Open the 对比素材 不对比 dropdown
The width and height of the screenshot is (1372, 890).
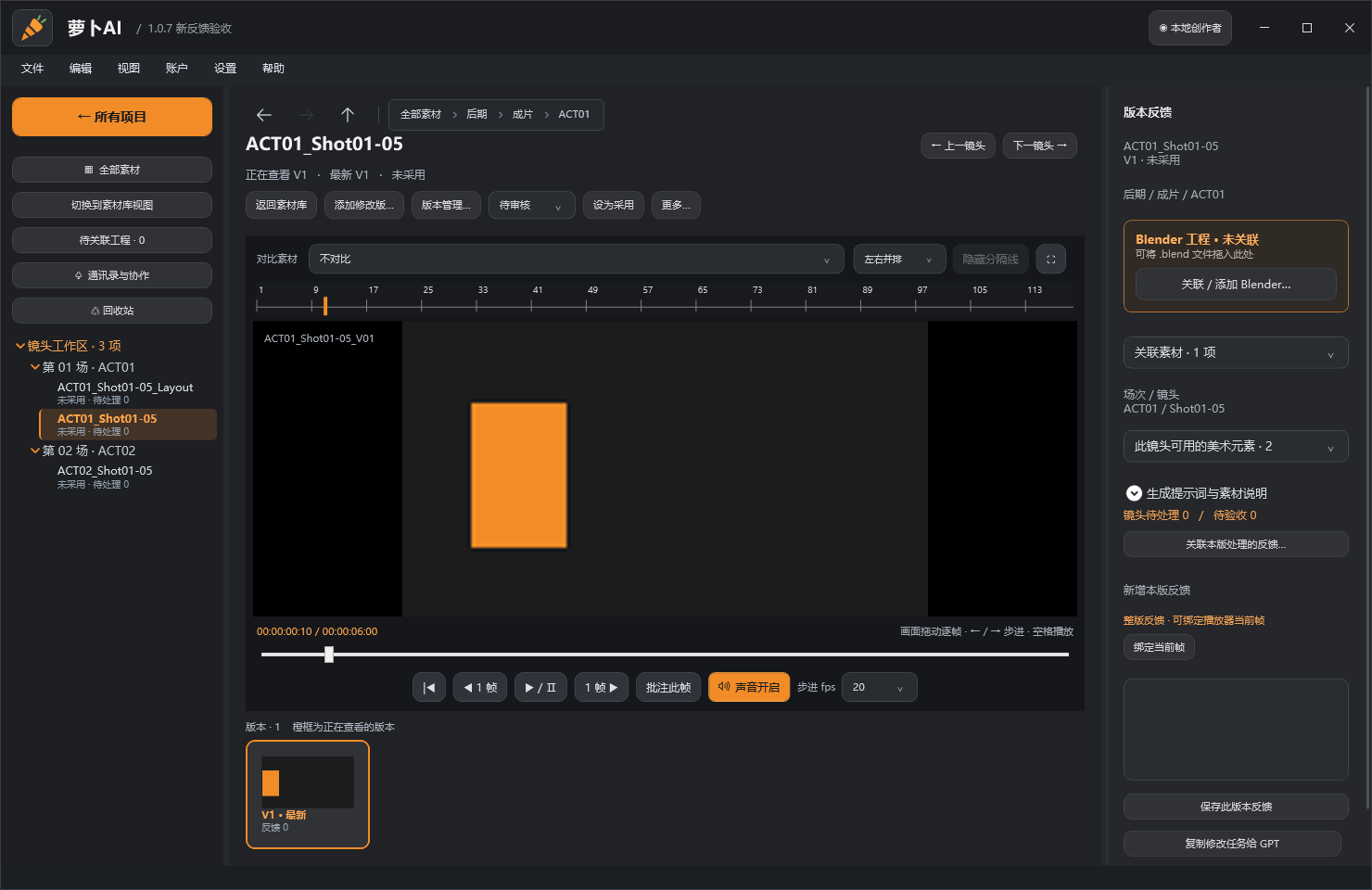pyautogui.click(x=577, y=260)
